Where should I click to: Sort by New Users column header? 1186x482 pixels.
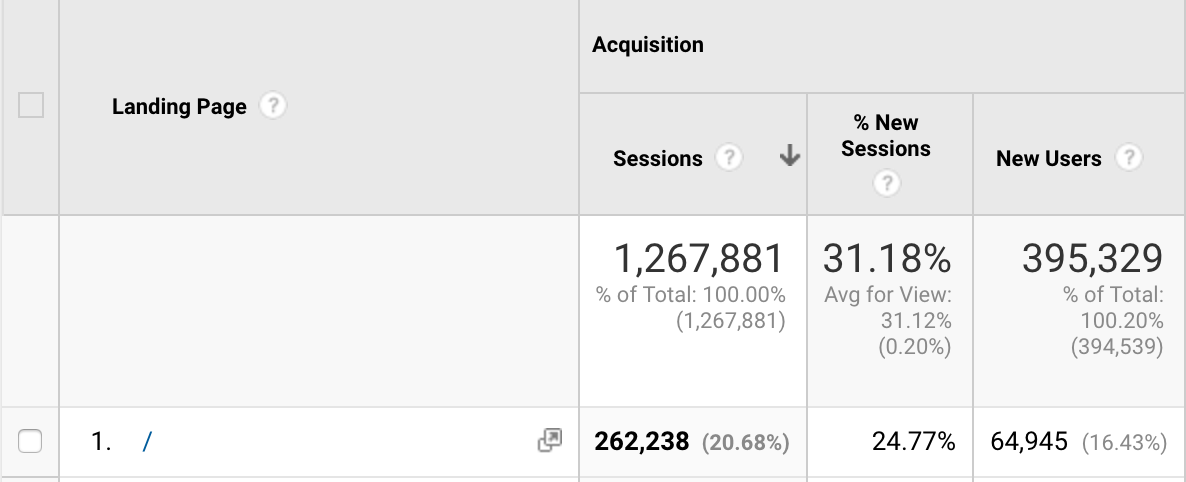click(1048, 159)
